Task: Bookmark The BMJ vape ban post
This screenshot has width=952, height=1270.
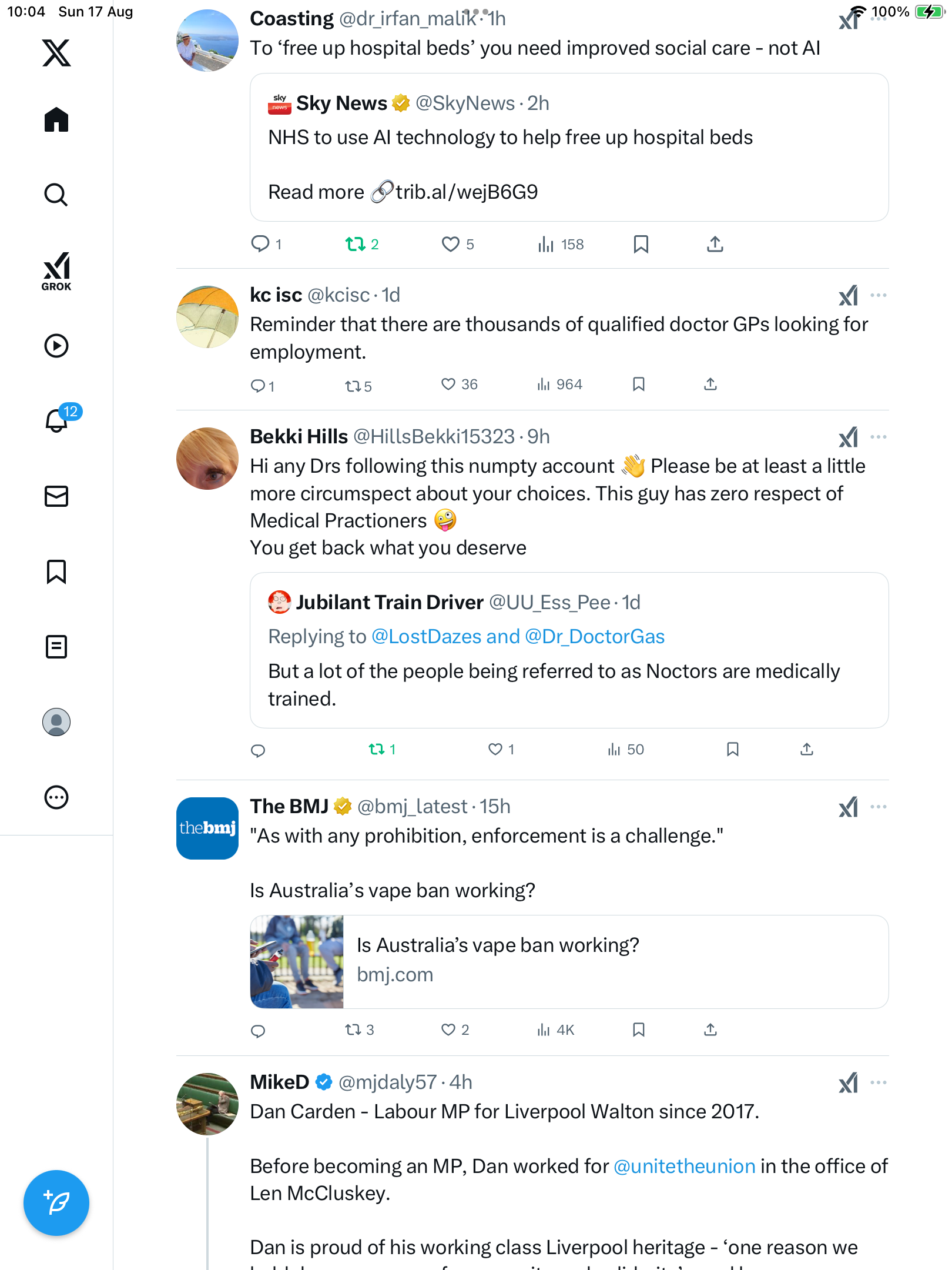Action: tap(639, 1030)
